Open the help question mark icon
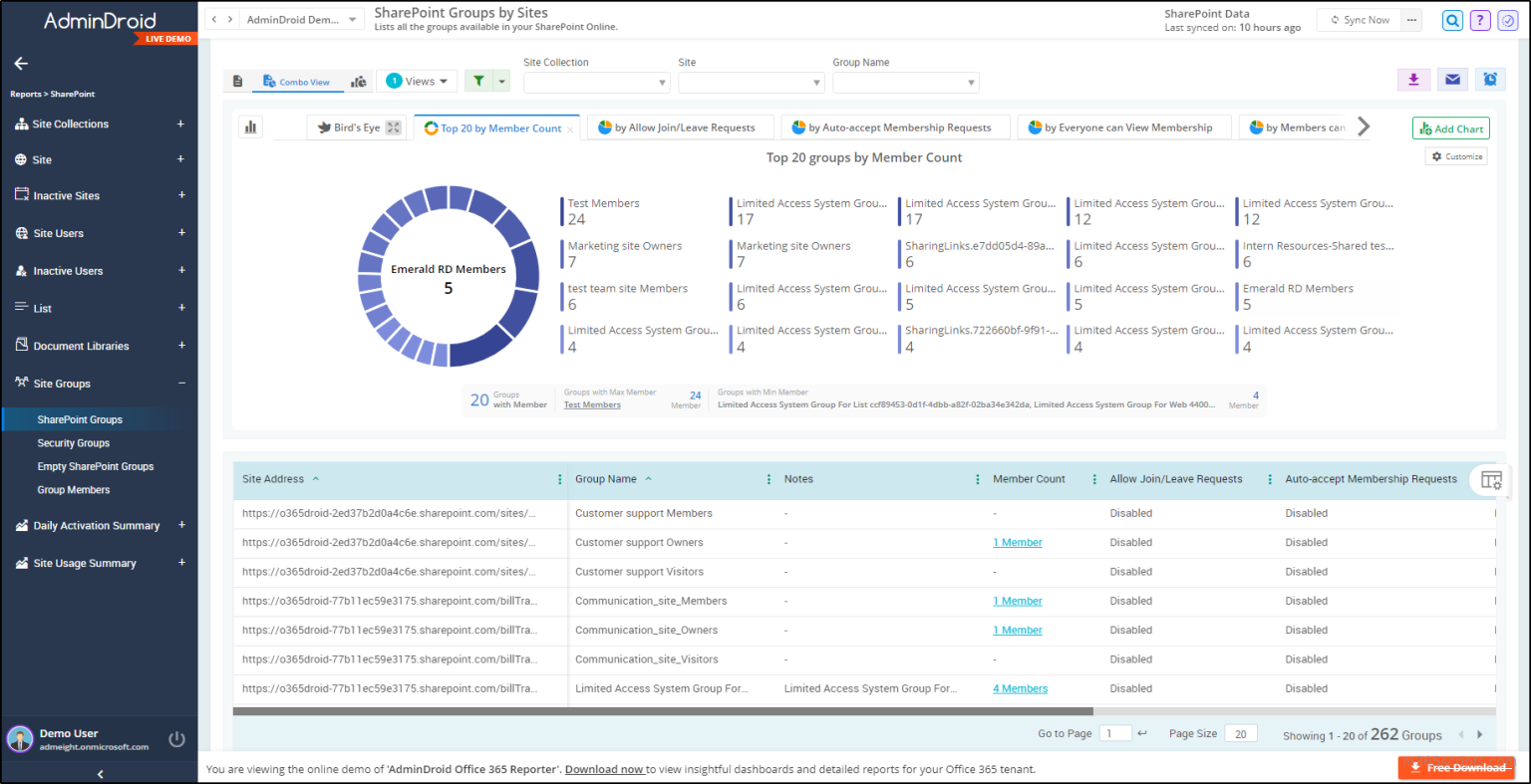The height and width of the screenshot is (784, 1531). (1479, 20)
